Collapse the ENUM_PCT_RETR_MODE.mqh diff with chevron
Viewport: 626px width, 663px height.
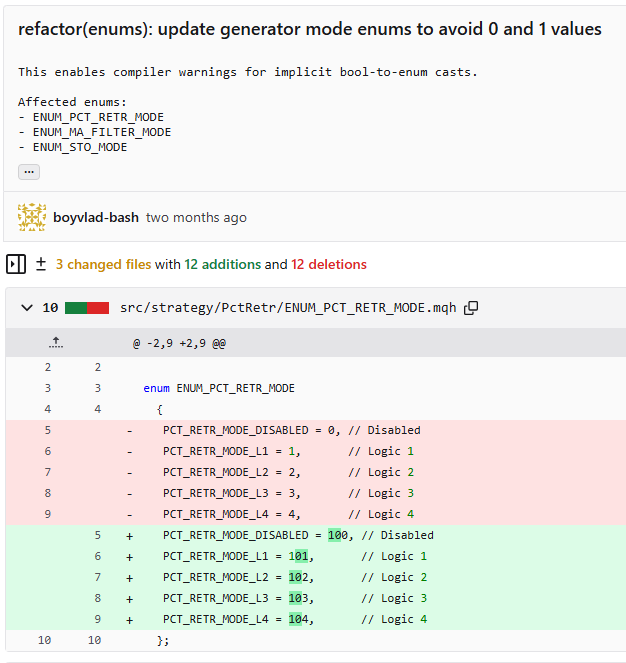coord(26,308)
